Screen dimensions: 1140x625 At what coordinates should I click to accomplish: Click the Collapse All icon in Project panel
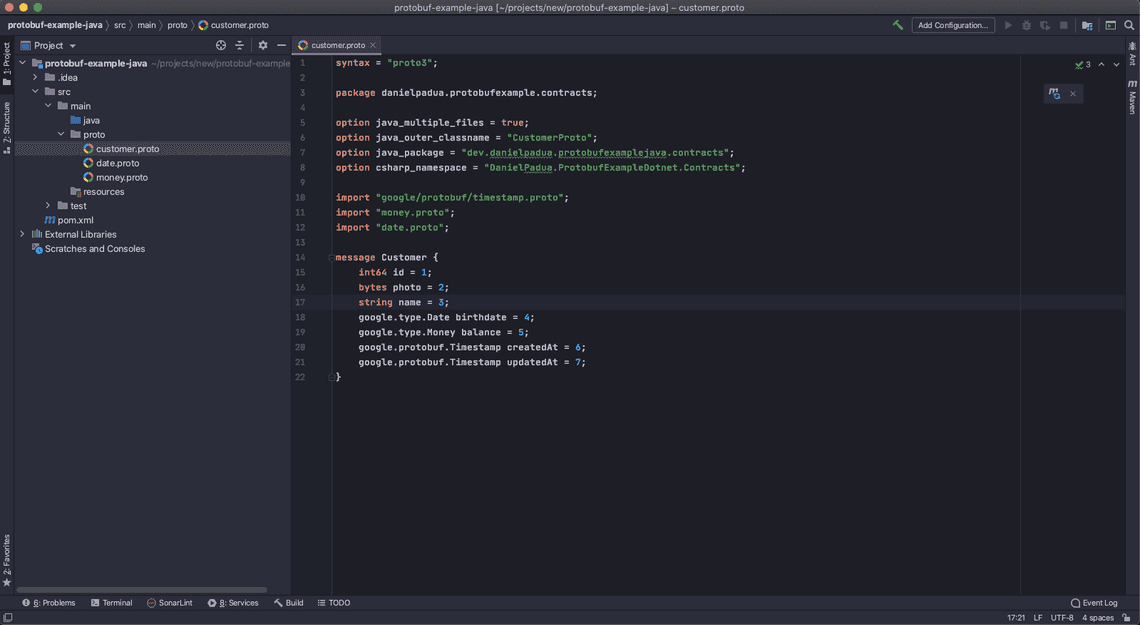pyautogui.click(x=239, y=44)
